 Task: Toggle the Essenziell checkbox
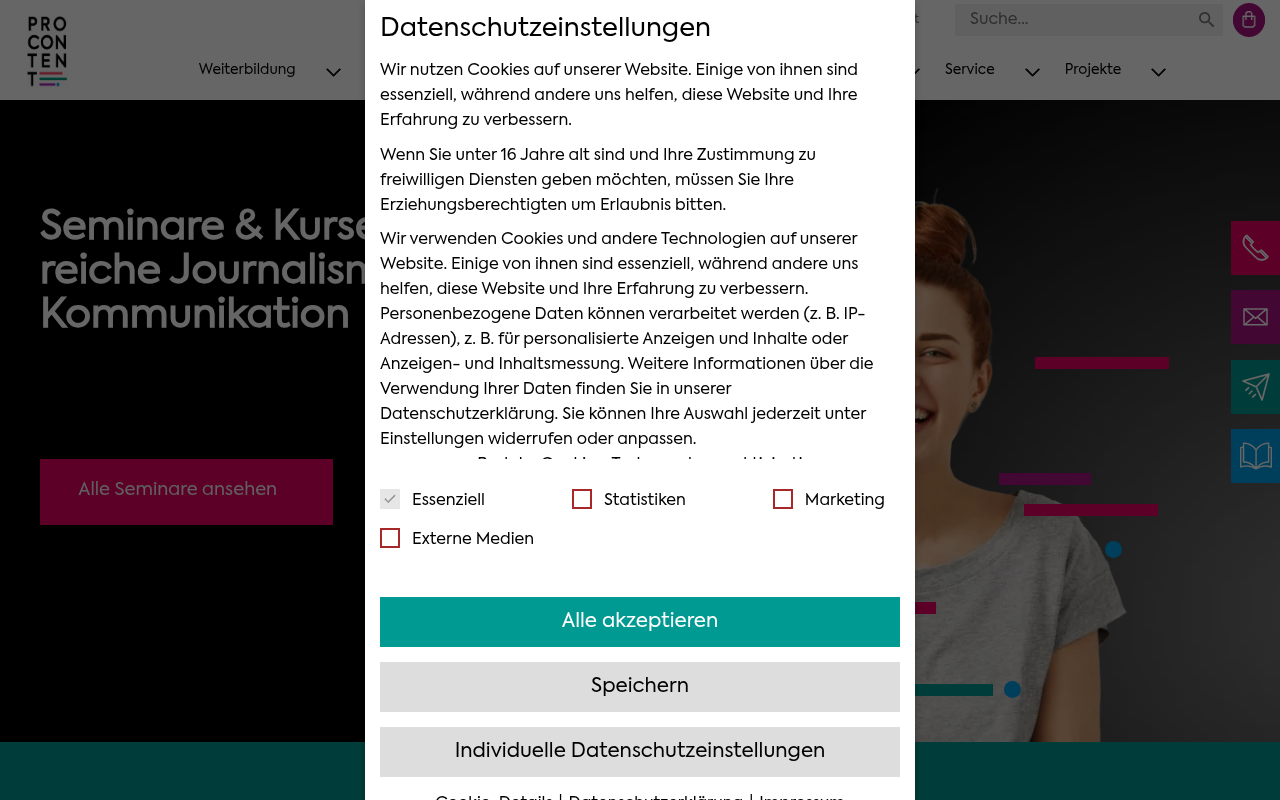click(x=390, y=499)
